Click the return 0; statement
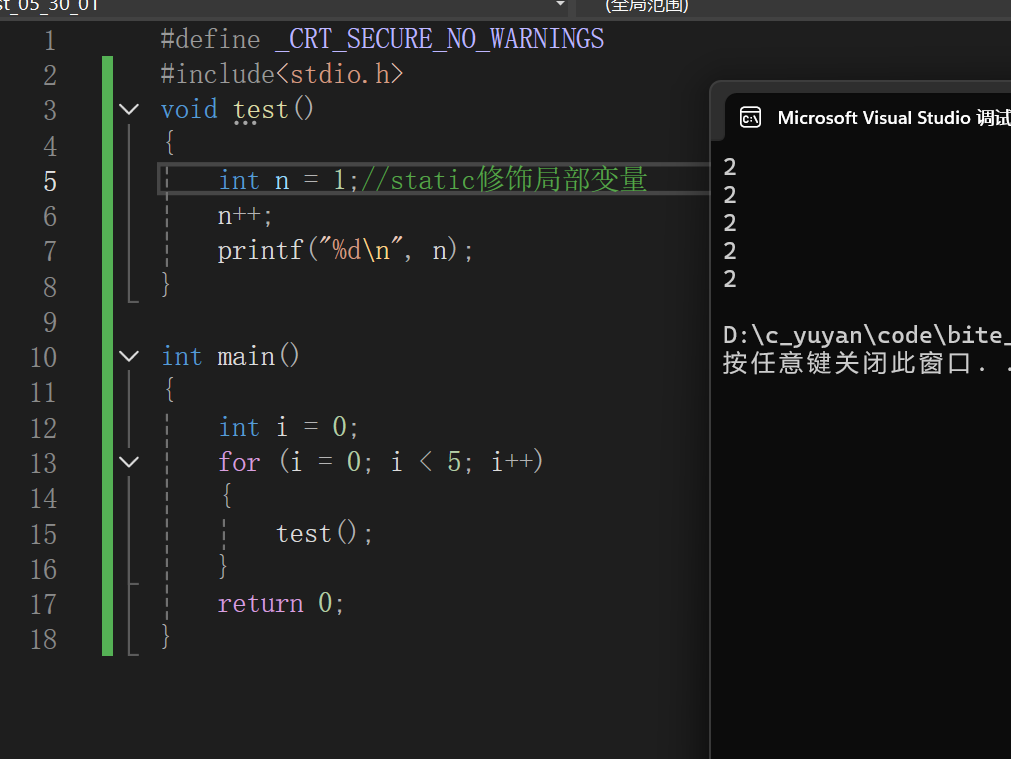1011x759 pixels. (x=281, y=604)
